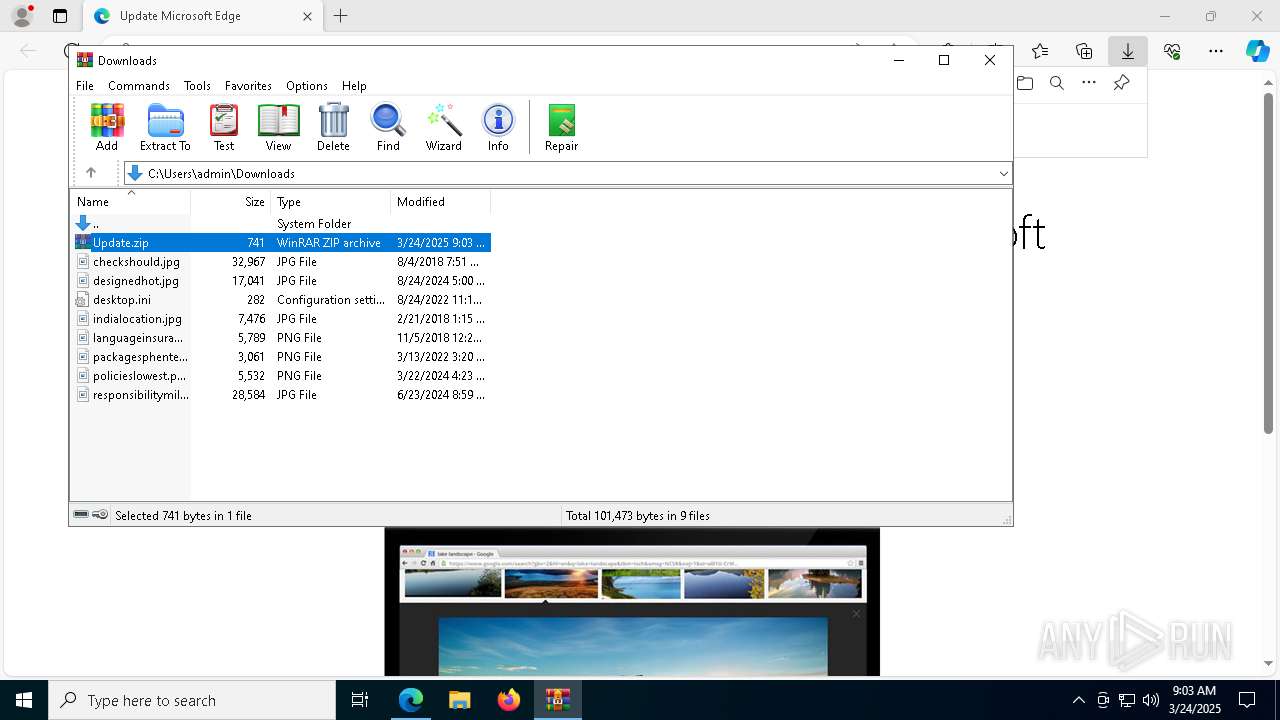Launch the Wizard tool
The image size is (1280, 720).
(x=443, y=127)
